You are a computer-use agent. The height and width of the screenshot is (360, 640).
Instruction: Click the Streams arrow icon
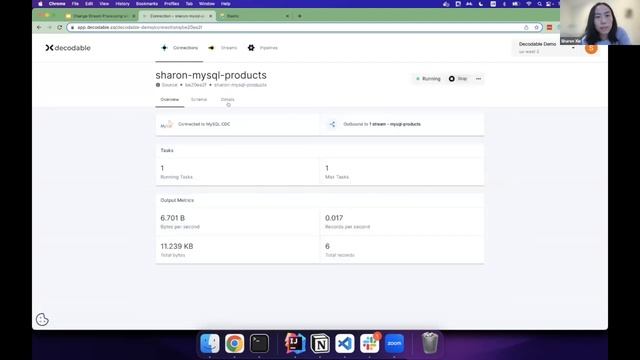pos(211,48)
